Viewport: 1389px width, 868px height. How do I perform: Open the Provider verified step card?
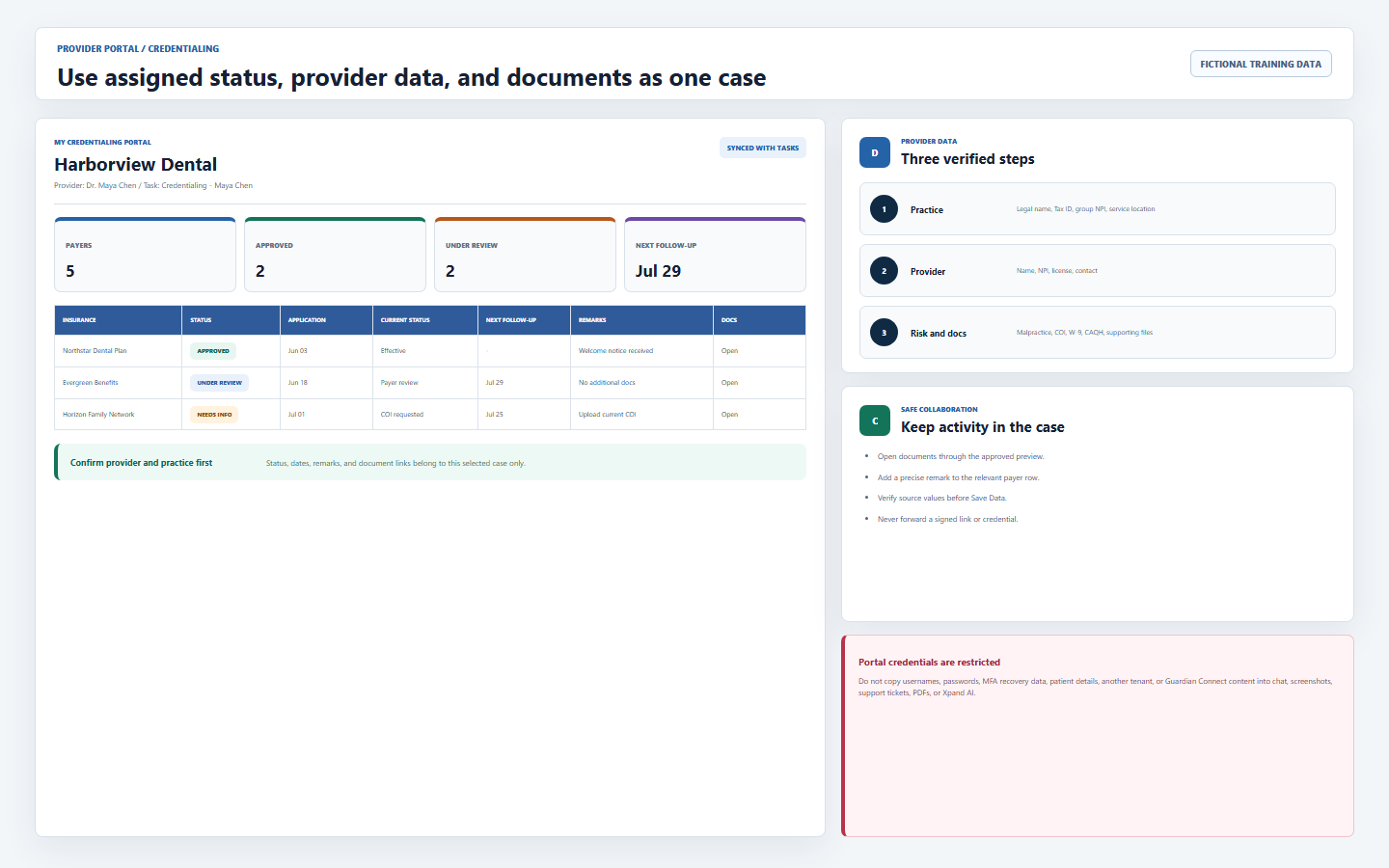click(1098, 271)
